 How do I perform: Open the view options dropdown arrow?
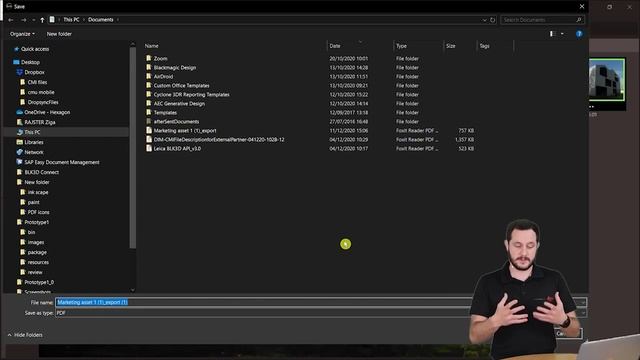[x=562, y=34]
